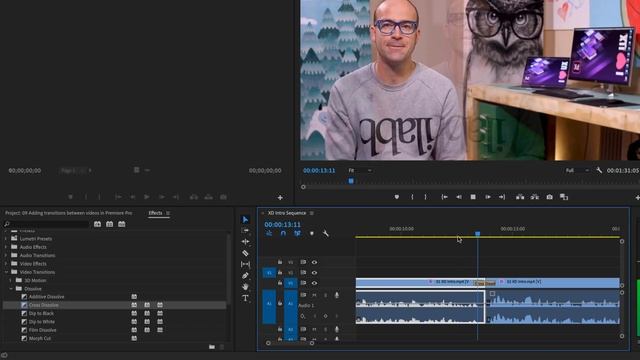Toggle V1 source patching on V2 row

click(269, 273)
